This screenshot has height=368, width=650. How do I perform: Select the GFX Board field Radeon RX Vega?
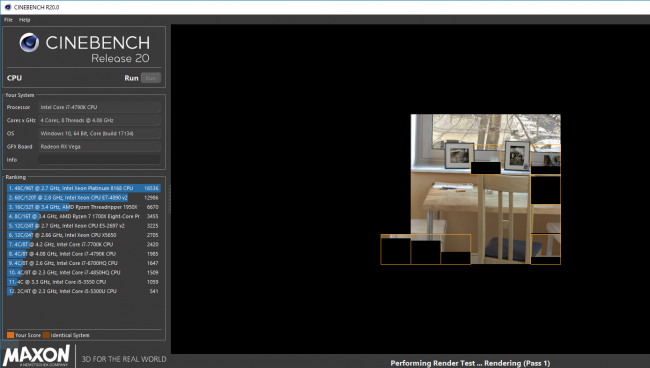tap(99, 146)
